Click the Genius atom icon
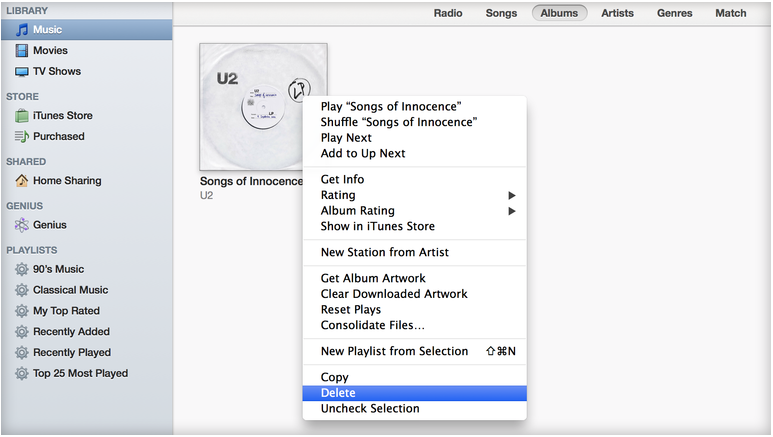 coord(22,225)
